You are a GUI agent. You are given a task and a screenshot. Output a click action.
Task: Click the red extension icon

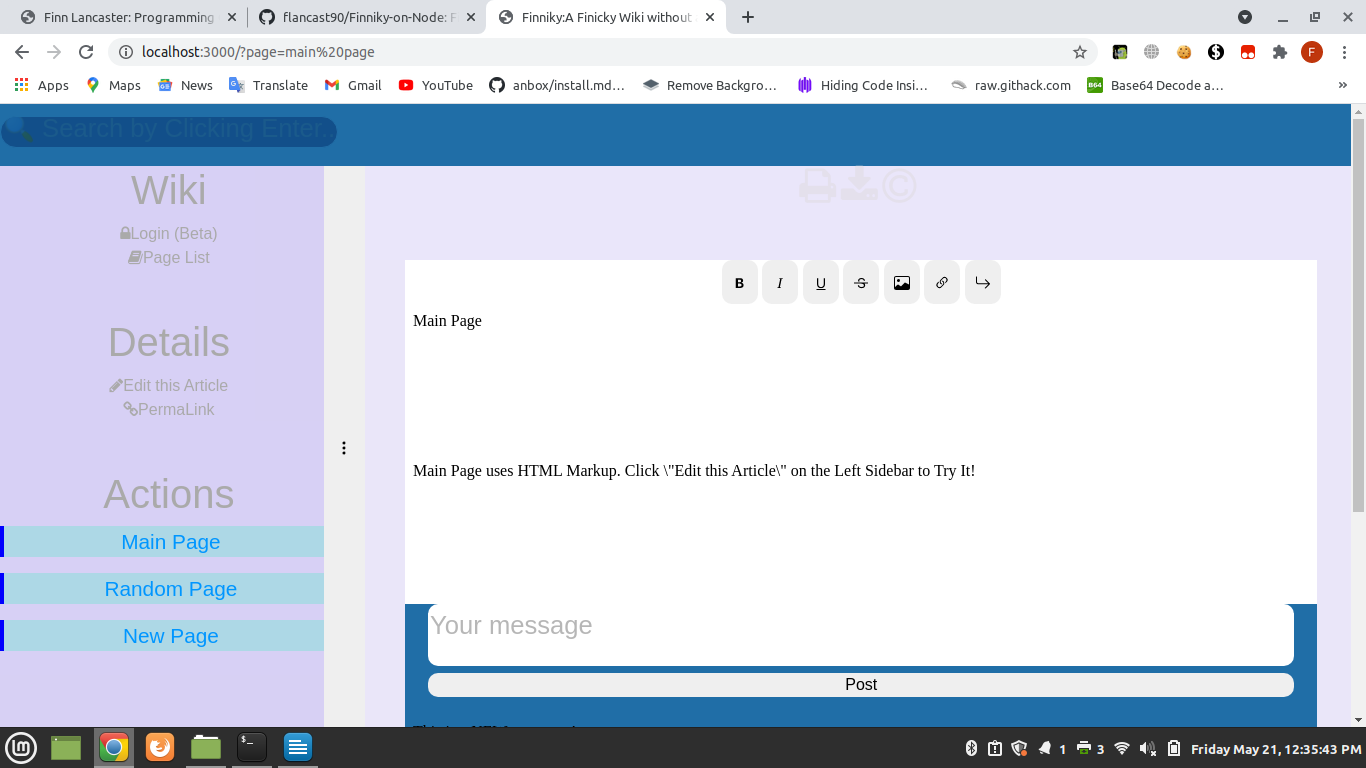tap(1248, 52)
